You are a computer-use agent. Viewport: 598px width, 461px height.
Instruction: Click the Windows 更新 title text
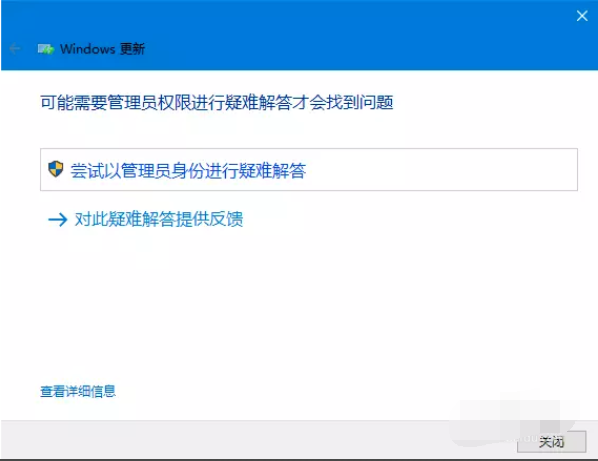pos(102,49)
